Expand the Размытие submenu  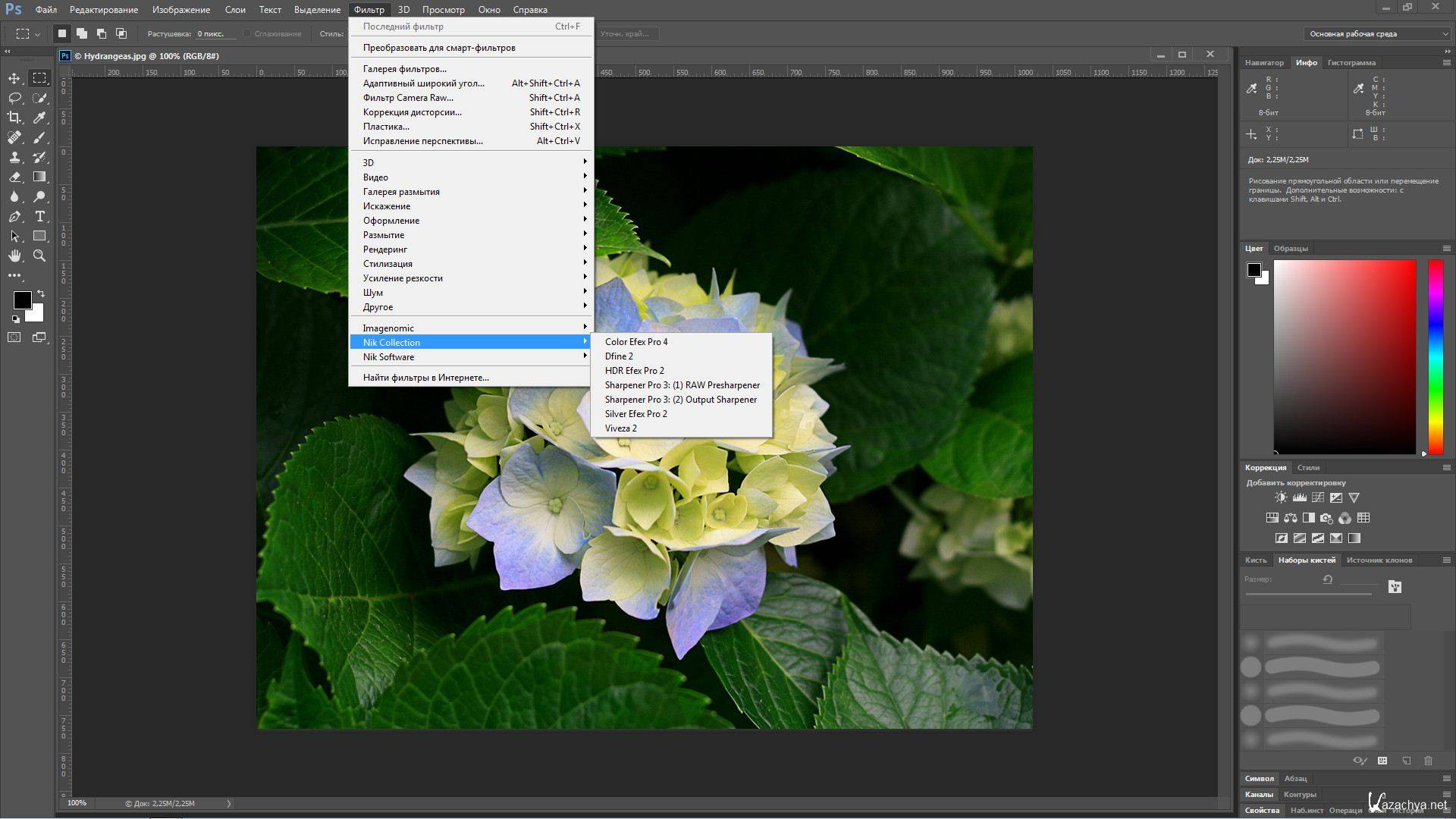coord(470,234)
